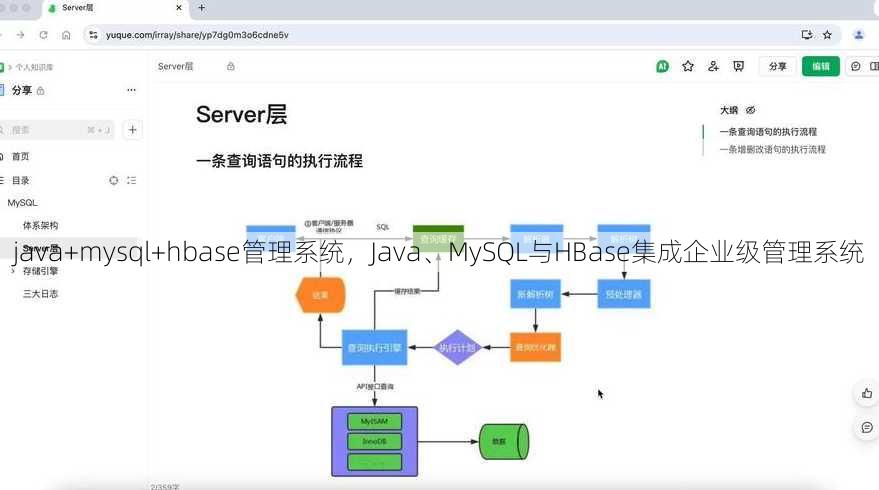Click lock icon beside Server层 title

coord(230,66)
